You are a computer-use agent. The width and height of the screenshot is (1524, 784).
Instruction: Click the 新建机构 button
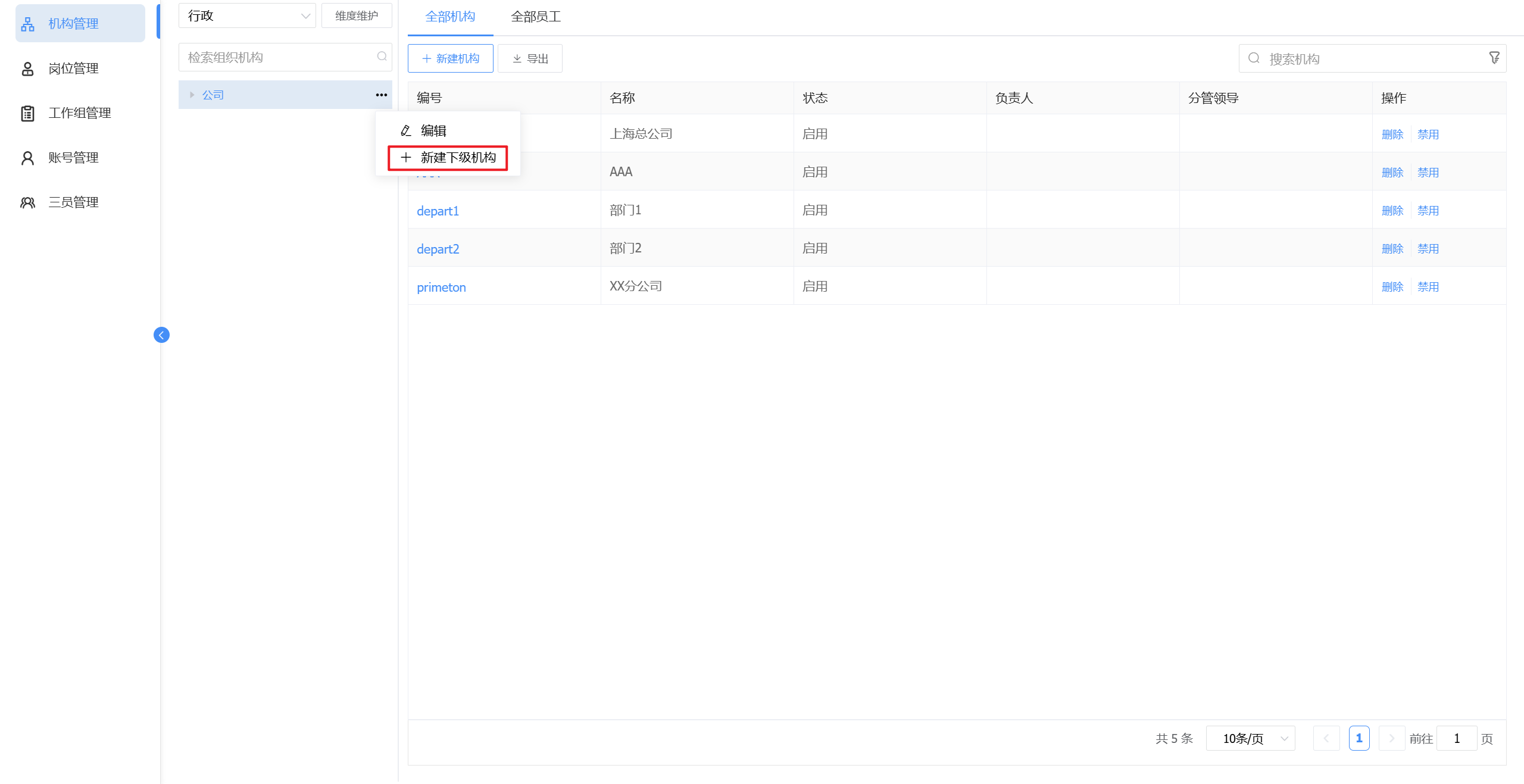tap(450, 58)
